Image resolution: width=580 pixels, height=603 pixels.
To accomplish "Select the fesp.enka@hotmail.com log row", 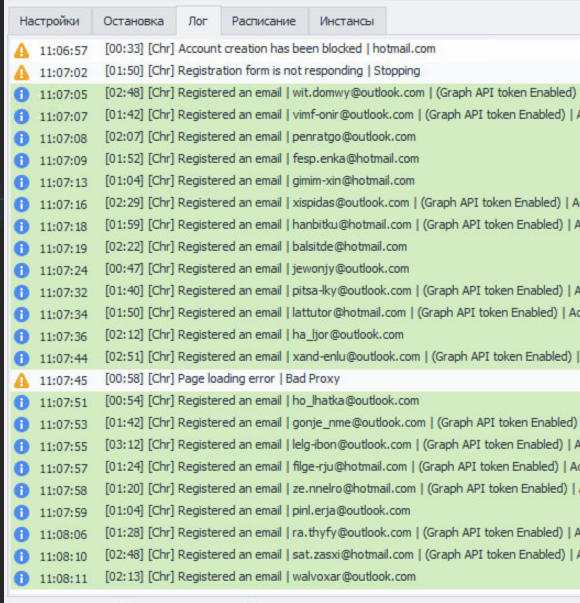I will pos(295,160).
